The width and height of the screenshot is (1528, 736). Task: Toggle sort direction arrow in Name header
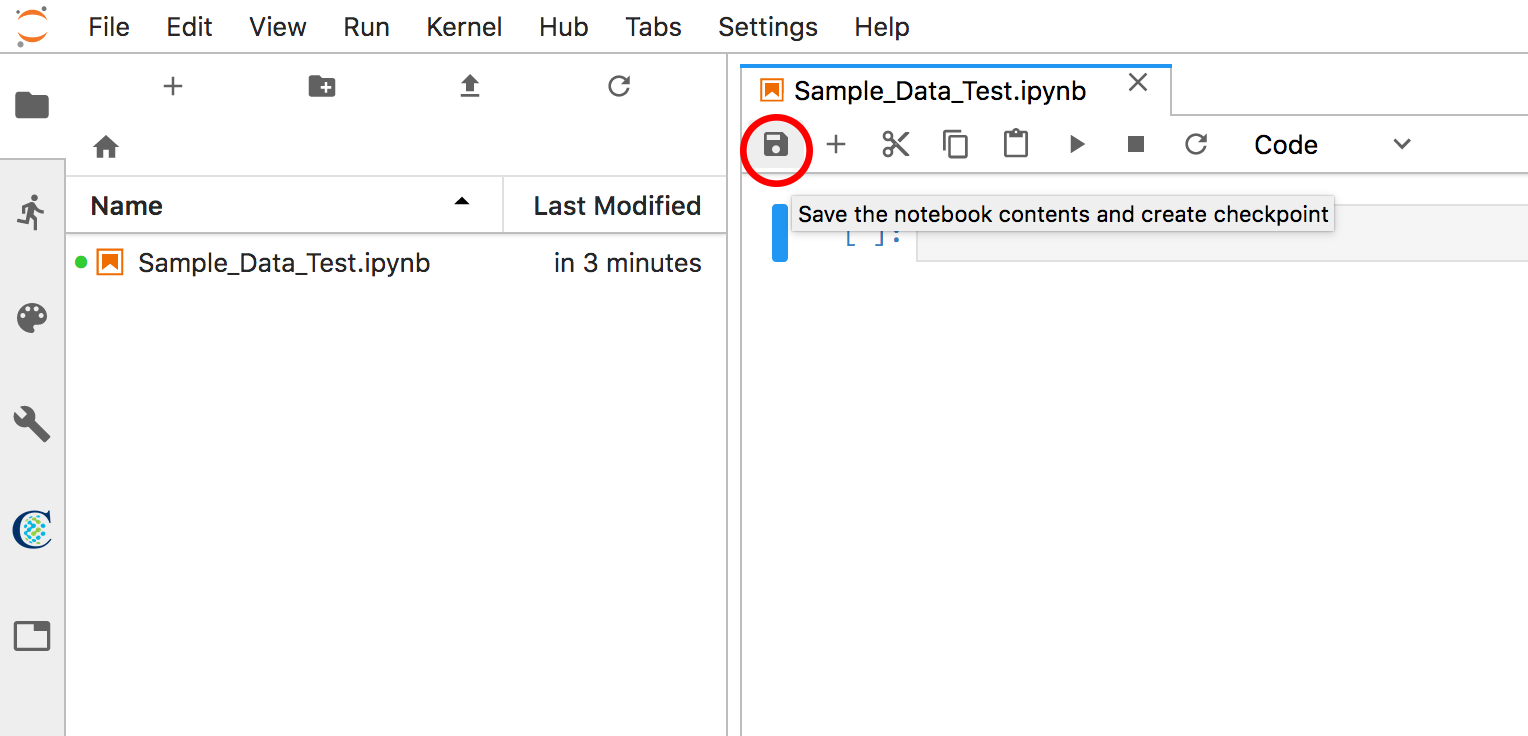[461, 201]
